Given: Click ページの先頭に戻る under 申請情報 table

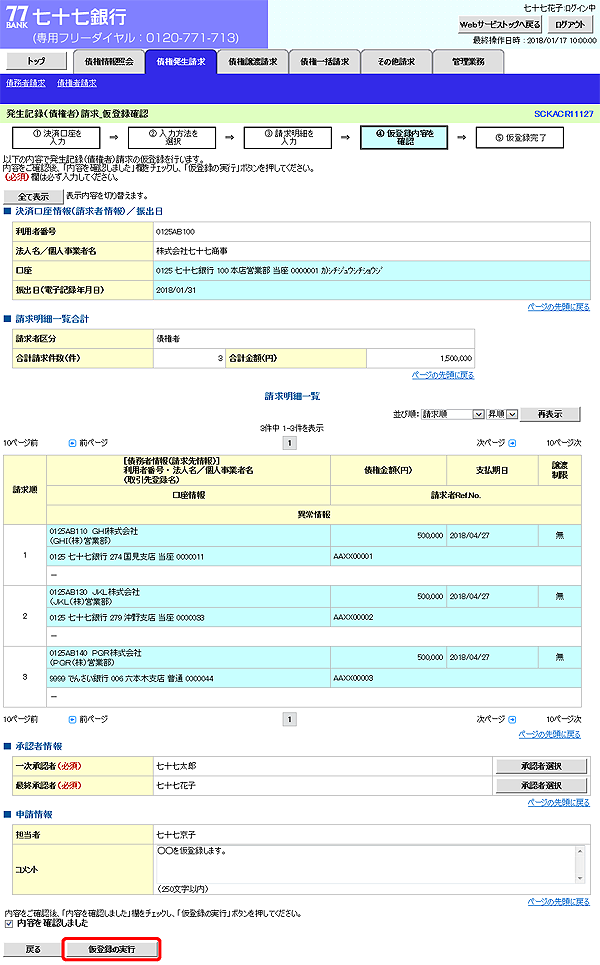Looking at the screenshot, I should pos(559,902).
